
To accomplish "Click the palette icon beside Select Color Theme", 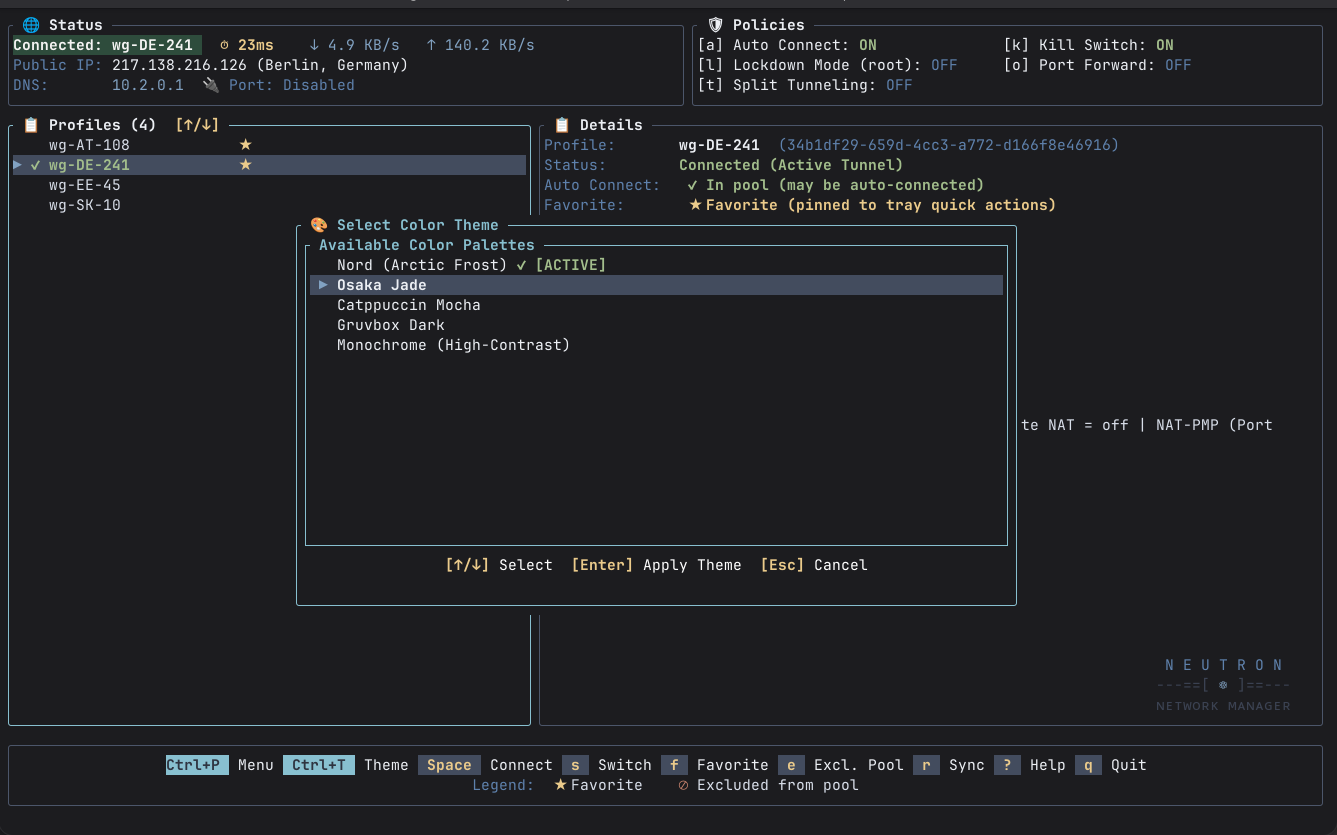I will point(319,225).
